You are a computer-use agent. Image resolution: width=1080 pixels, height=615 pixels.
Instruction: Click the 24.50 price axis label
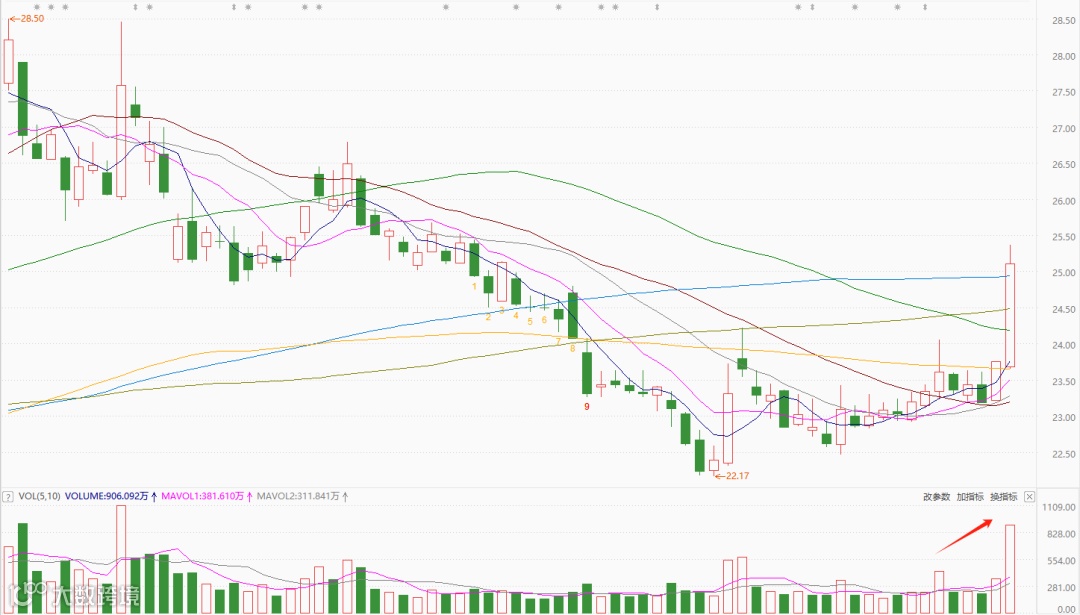[1063, 309]
